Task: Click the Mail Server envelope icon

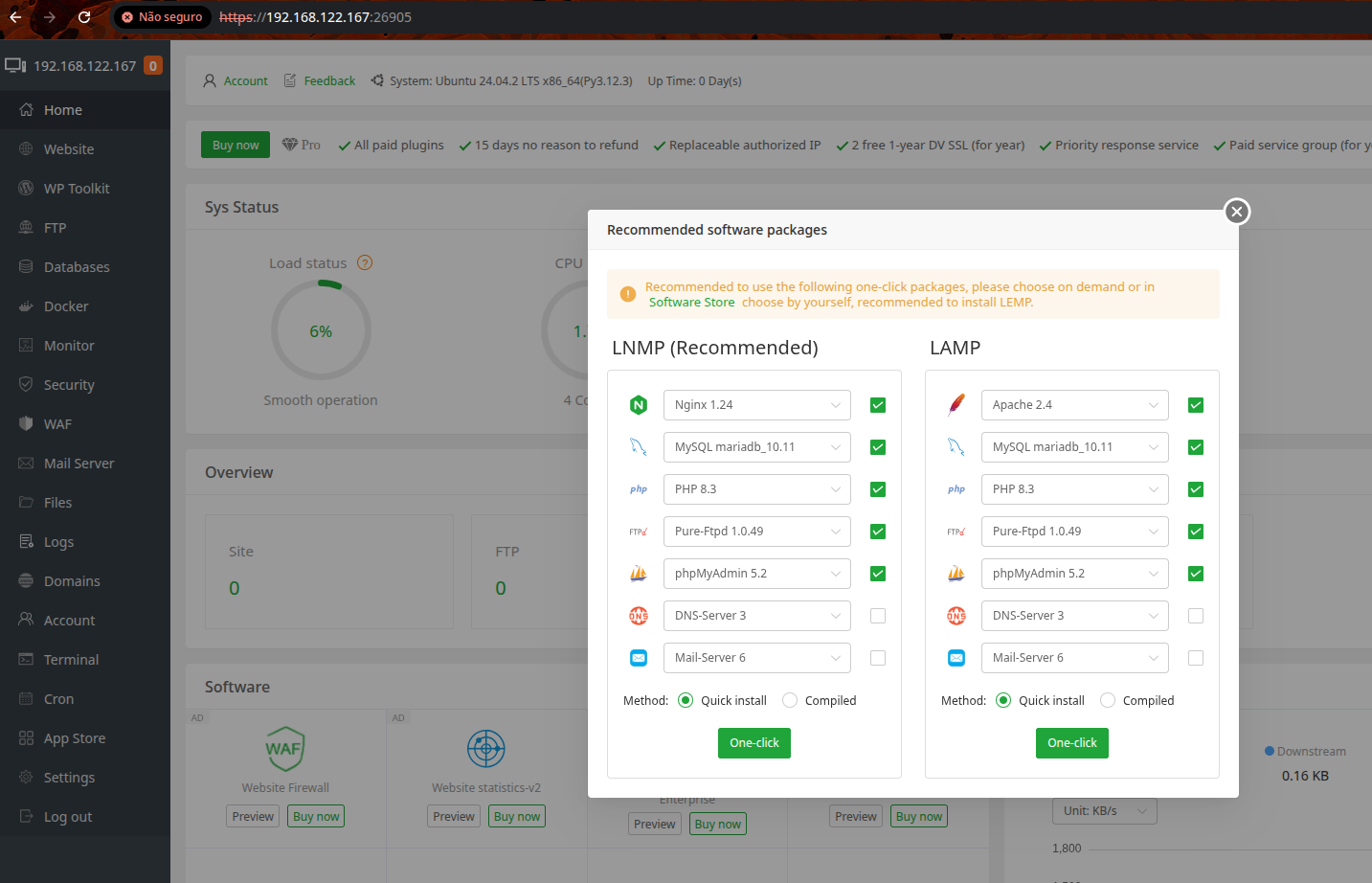Action: [26, 464]
